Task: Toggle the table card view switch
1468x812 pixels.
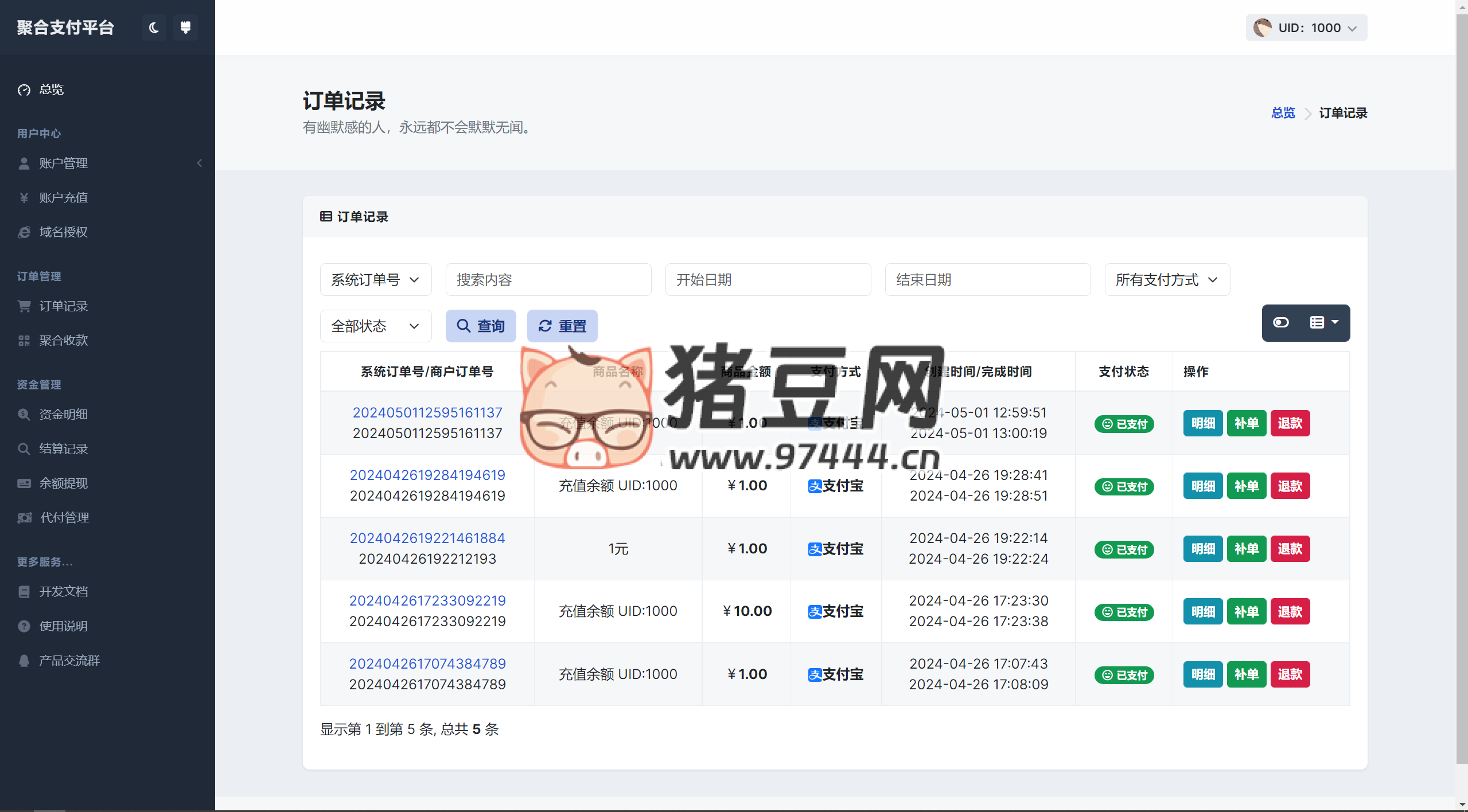Action: [x=1281, y=323]
